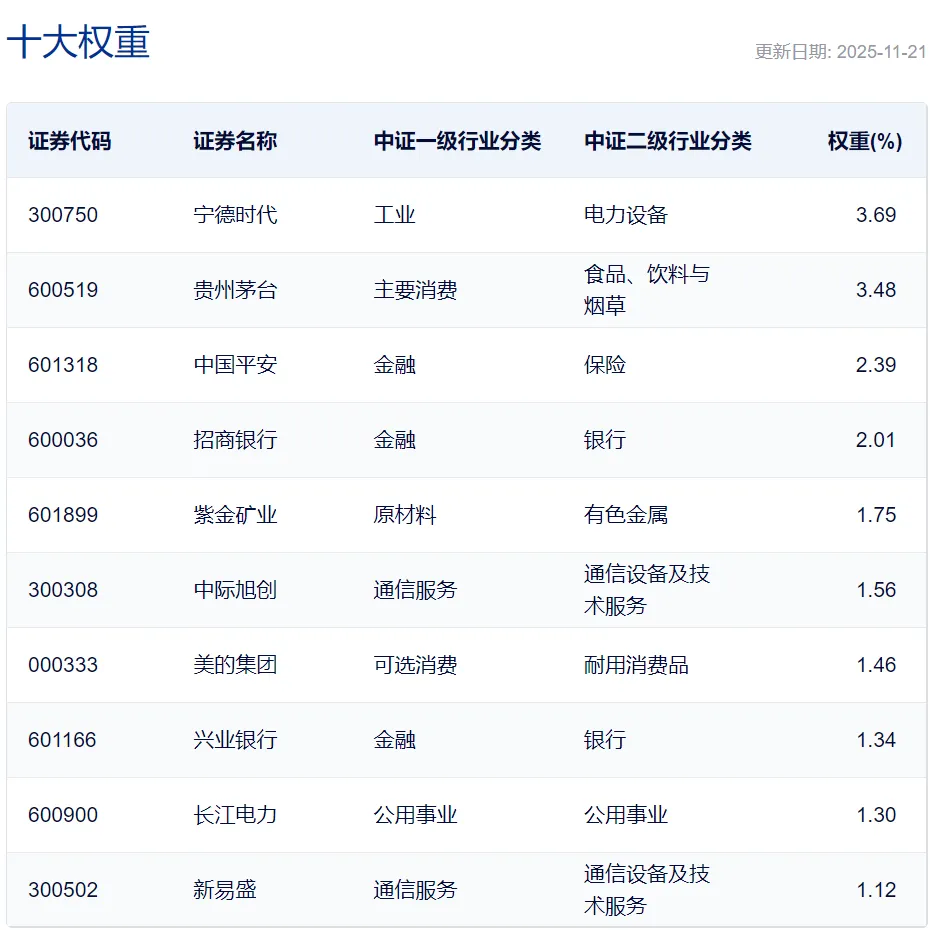The height and width of the screenshot is (930, 930).
Task: Click weight value 2.39
Action: coord(875,365)
